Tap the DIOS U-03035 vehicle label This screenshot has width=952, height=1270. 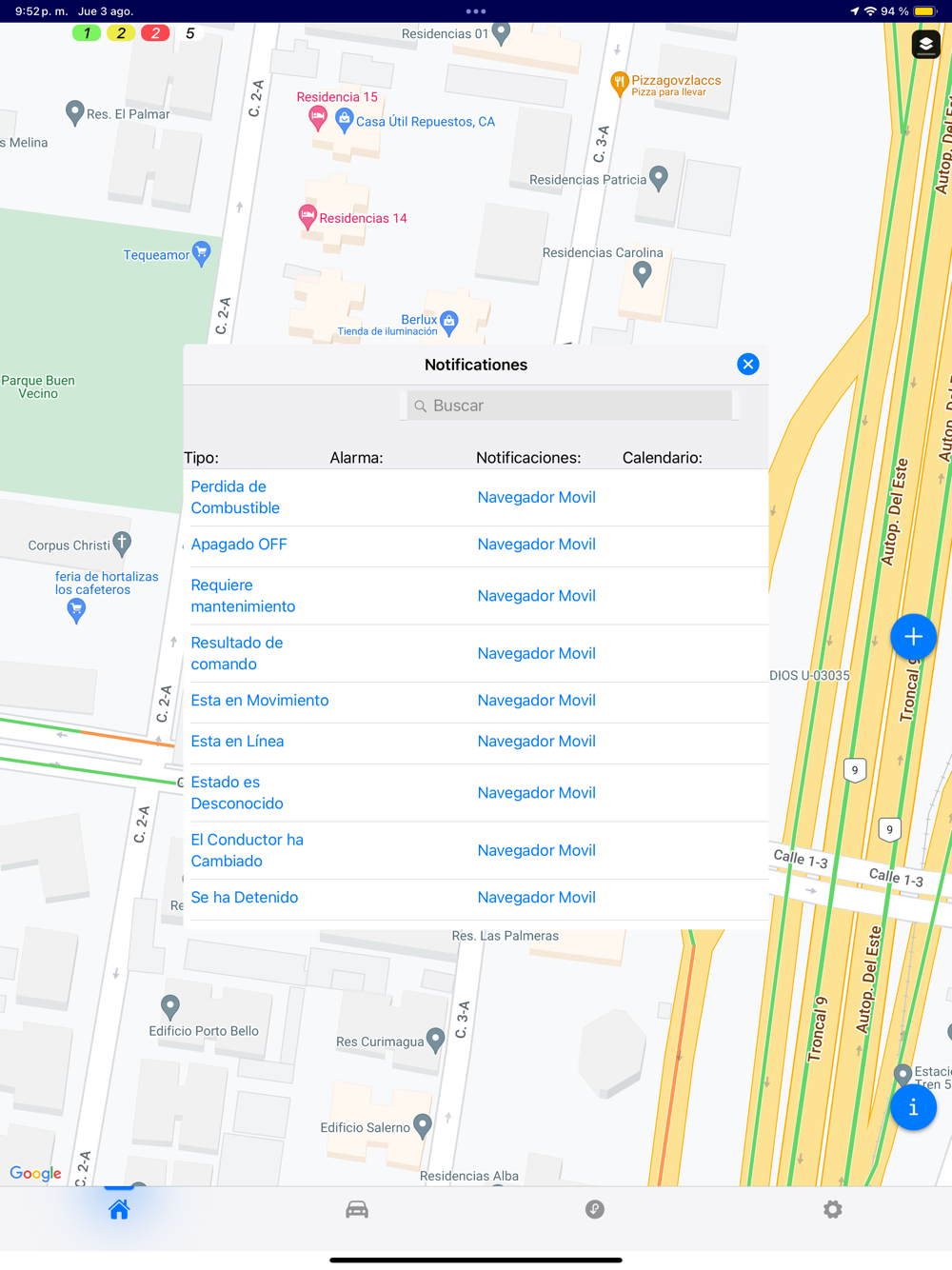(x=809, y=676)
